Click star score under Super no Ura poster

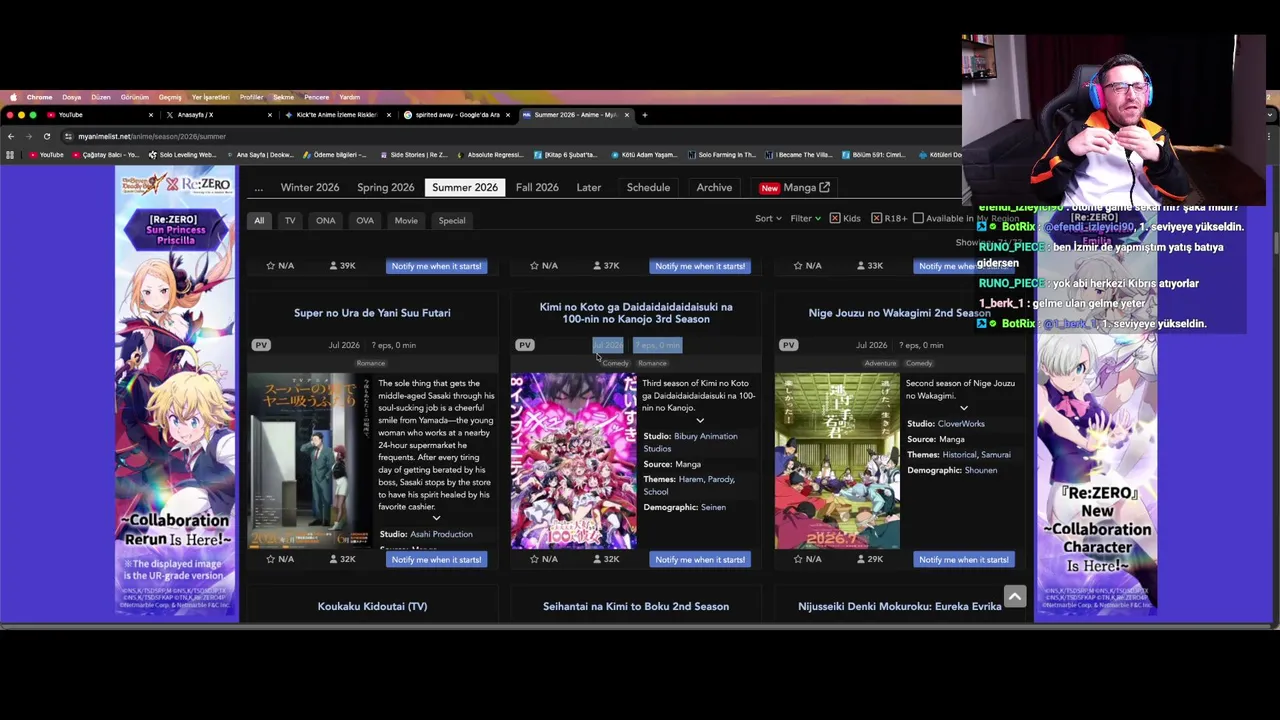point(280,559)
